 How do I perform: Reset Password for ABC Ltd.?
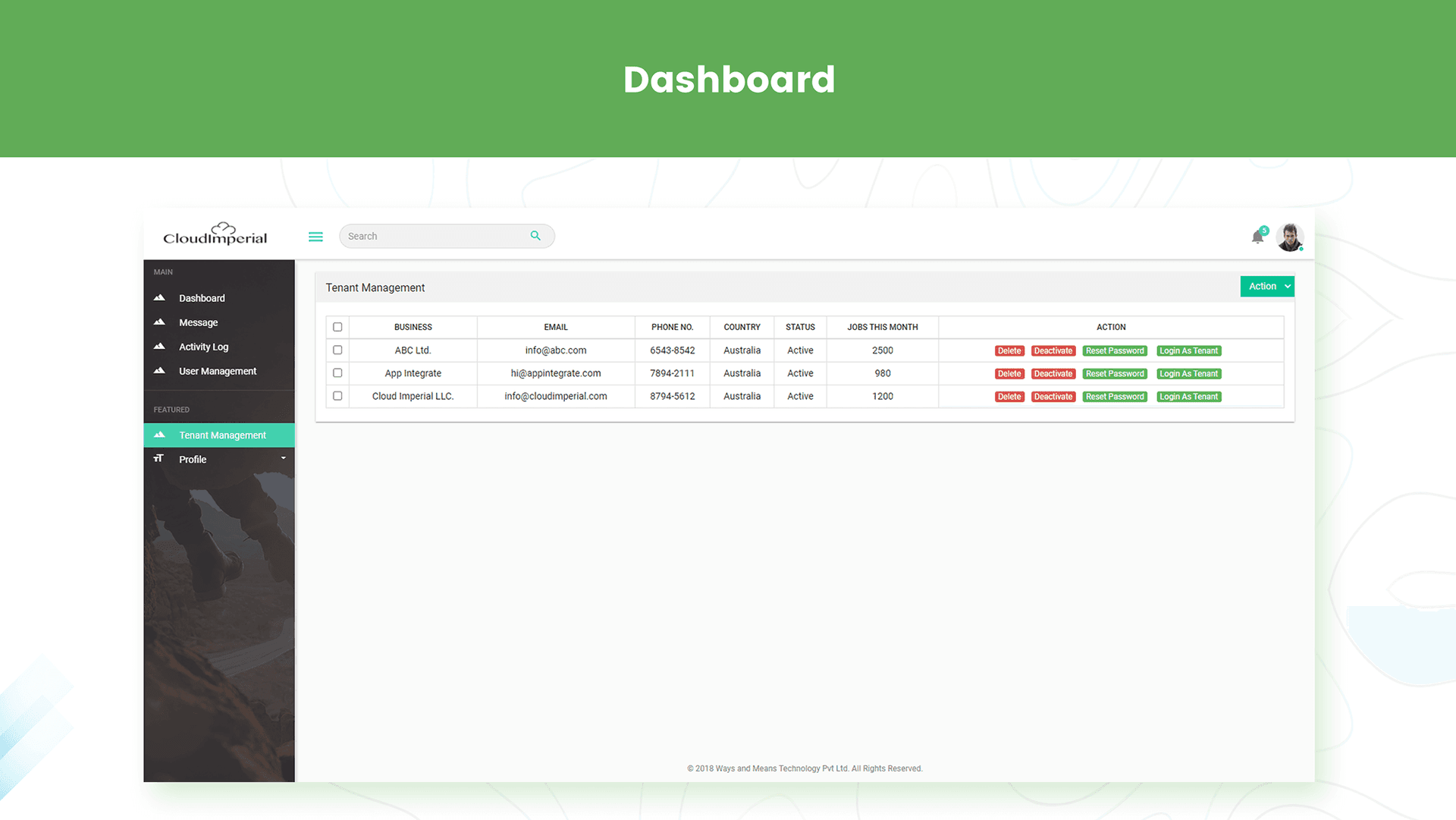tap(1115, 350)
